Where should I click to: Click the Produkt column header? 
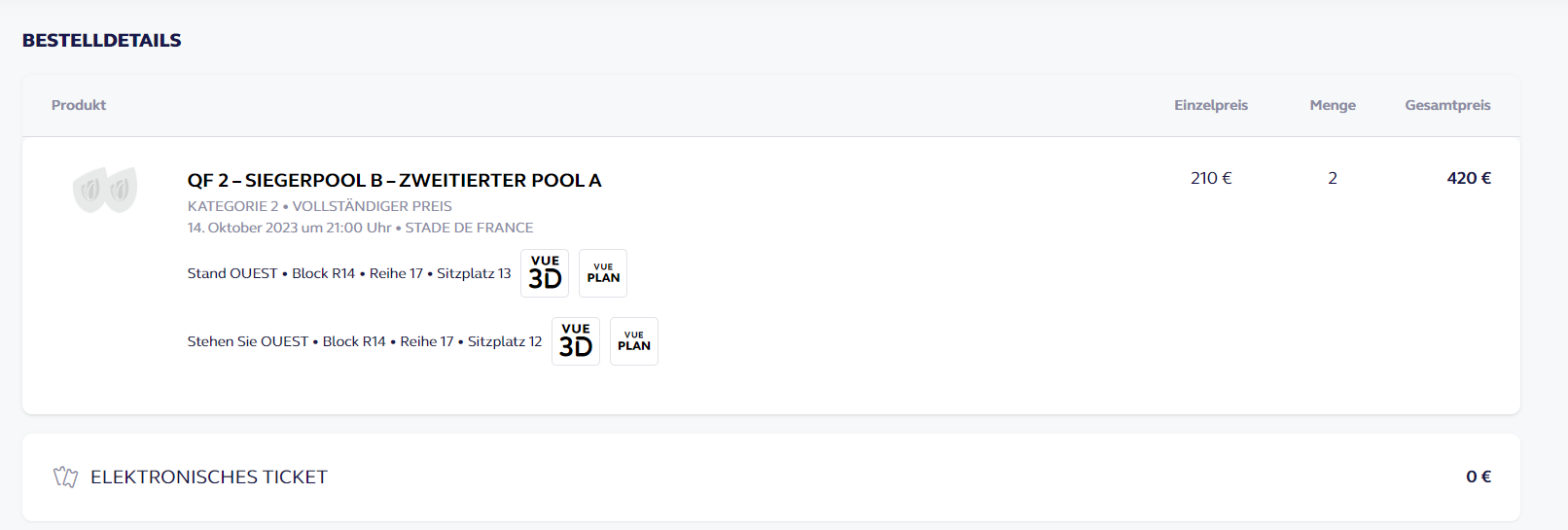pos(79,105)
